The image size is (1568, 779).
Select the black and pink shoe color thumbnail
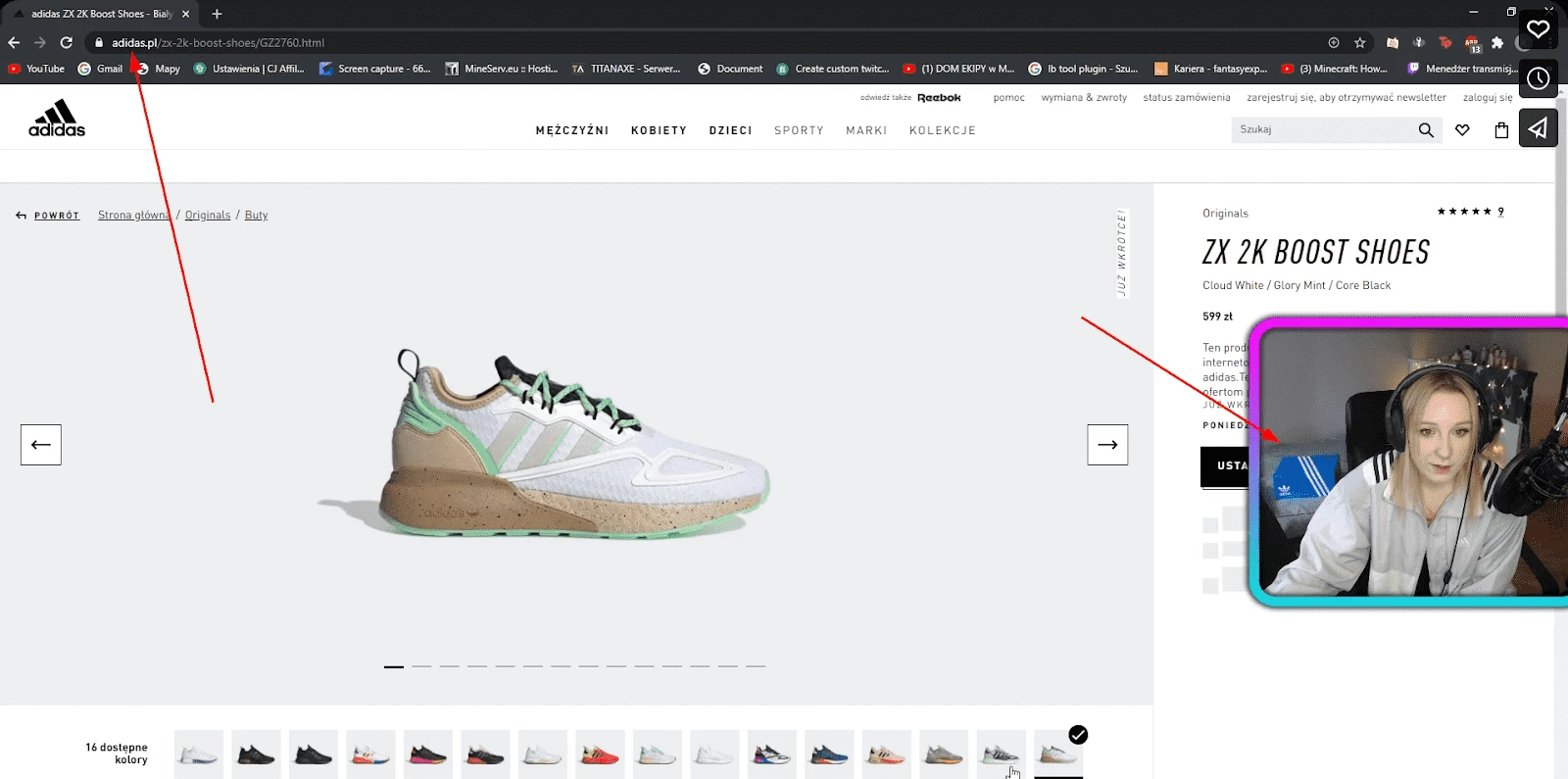[x=427, y=755]
